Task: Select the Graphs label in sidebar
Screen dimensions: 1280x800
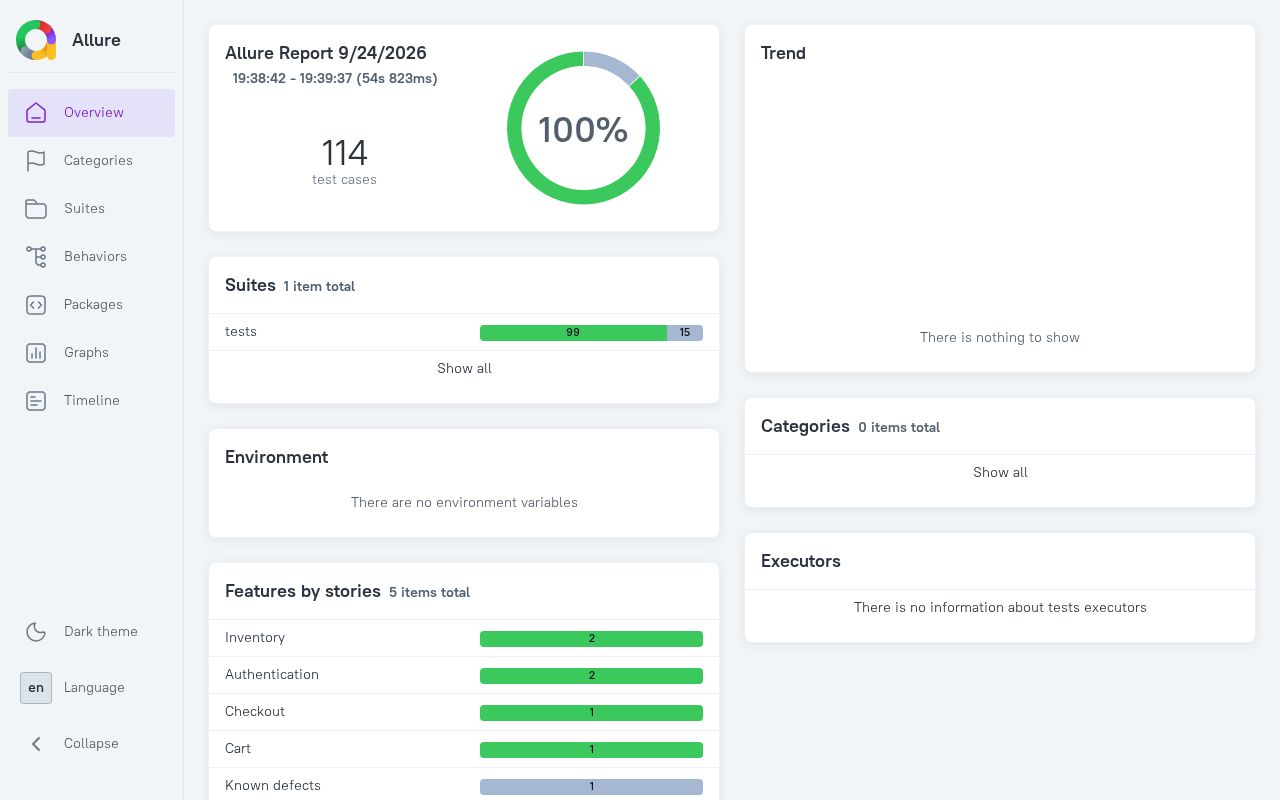Action: pyautogui.click(x=86, y=353)
